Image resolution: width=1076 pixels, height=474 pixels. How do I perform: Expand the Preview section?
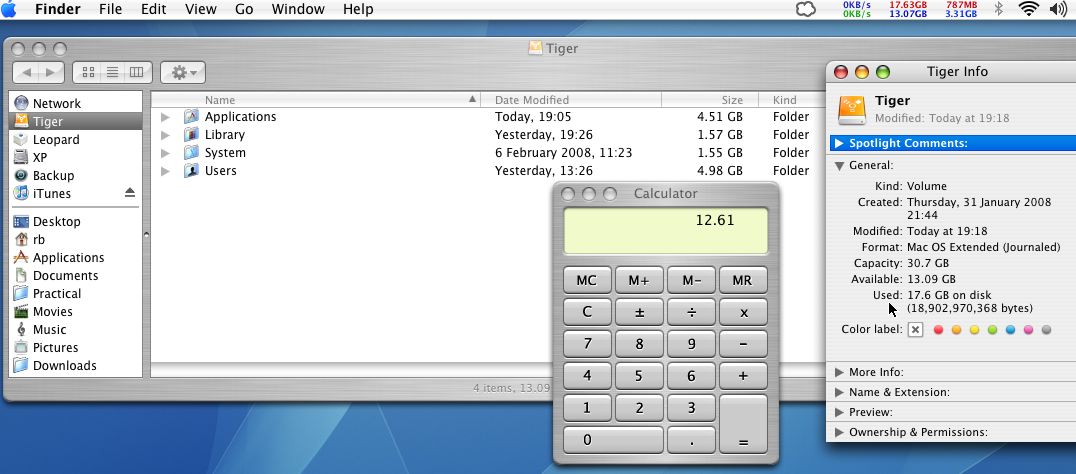tap(839, 412)
